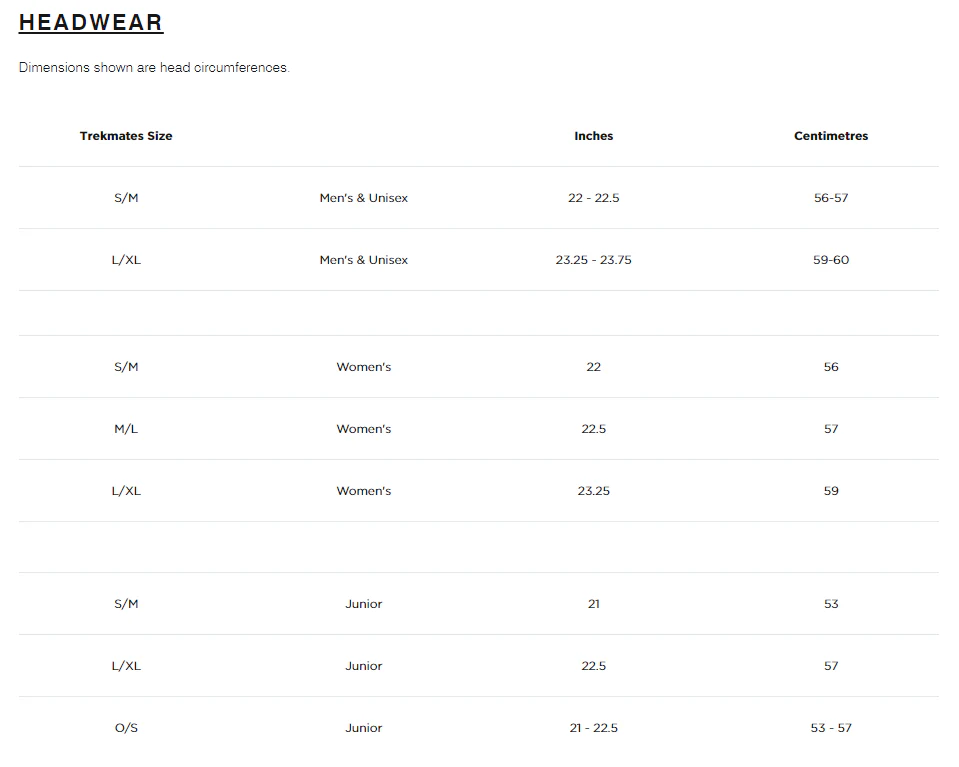Select the Inches column header

pyautogui.click(x=593, y=136)
